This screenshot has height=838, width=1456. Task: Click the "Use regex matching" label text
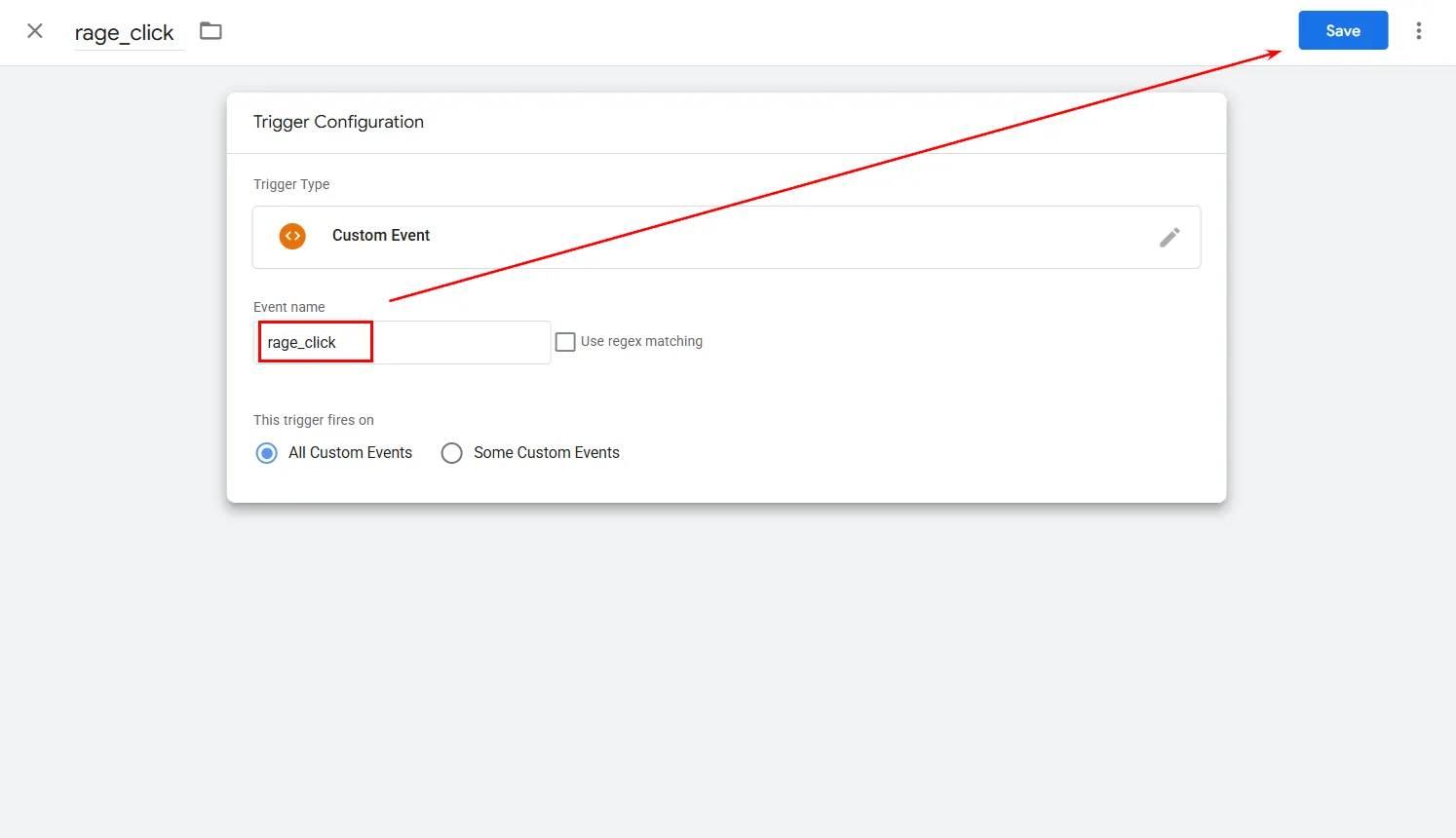[x=641, y=342]
